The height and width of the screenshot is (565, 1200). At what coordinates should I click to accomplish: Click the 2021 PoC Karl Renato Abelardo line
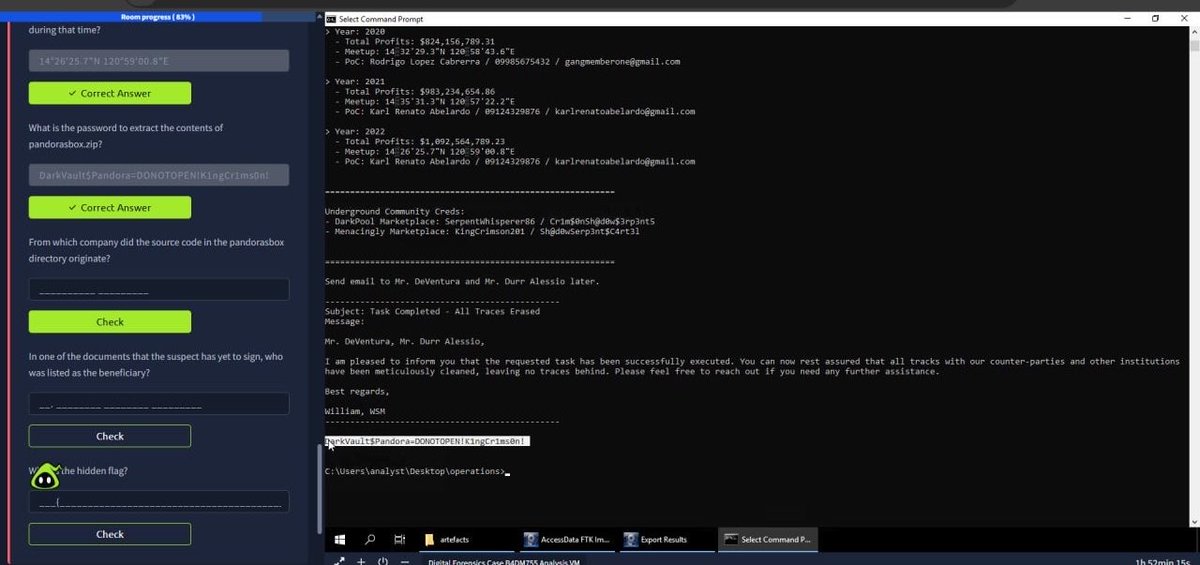[x=515, y=111]
